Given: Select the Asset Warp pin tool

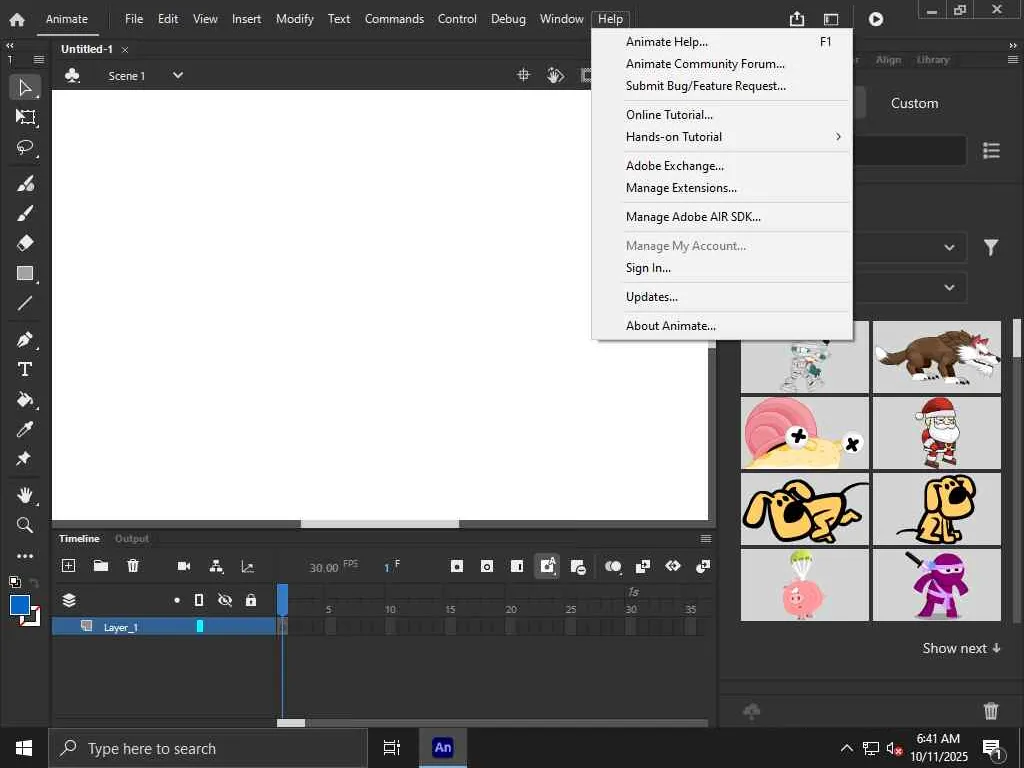Looking at the screenshot, I should pyautogui.click(x=25, y=458).
